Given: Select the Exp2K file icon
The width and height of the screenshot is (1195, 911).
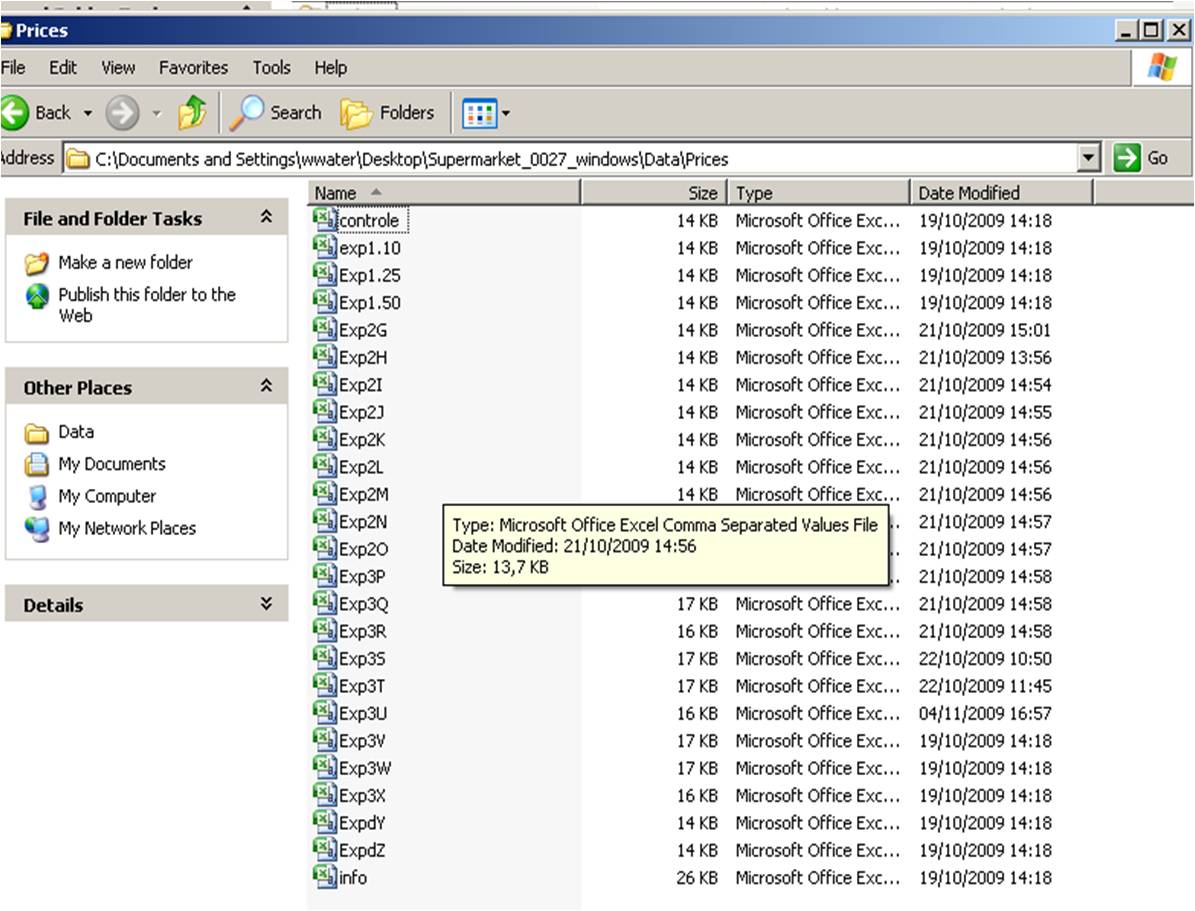Looking at the screenshot, I should pyautogui.click(x=325, y=439).
